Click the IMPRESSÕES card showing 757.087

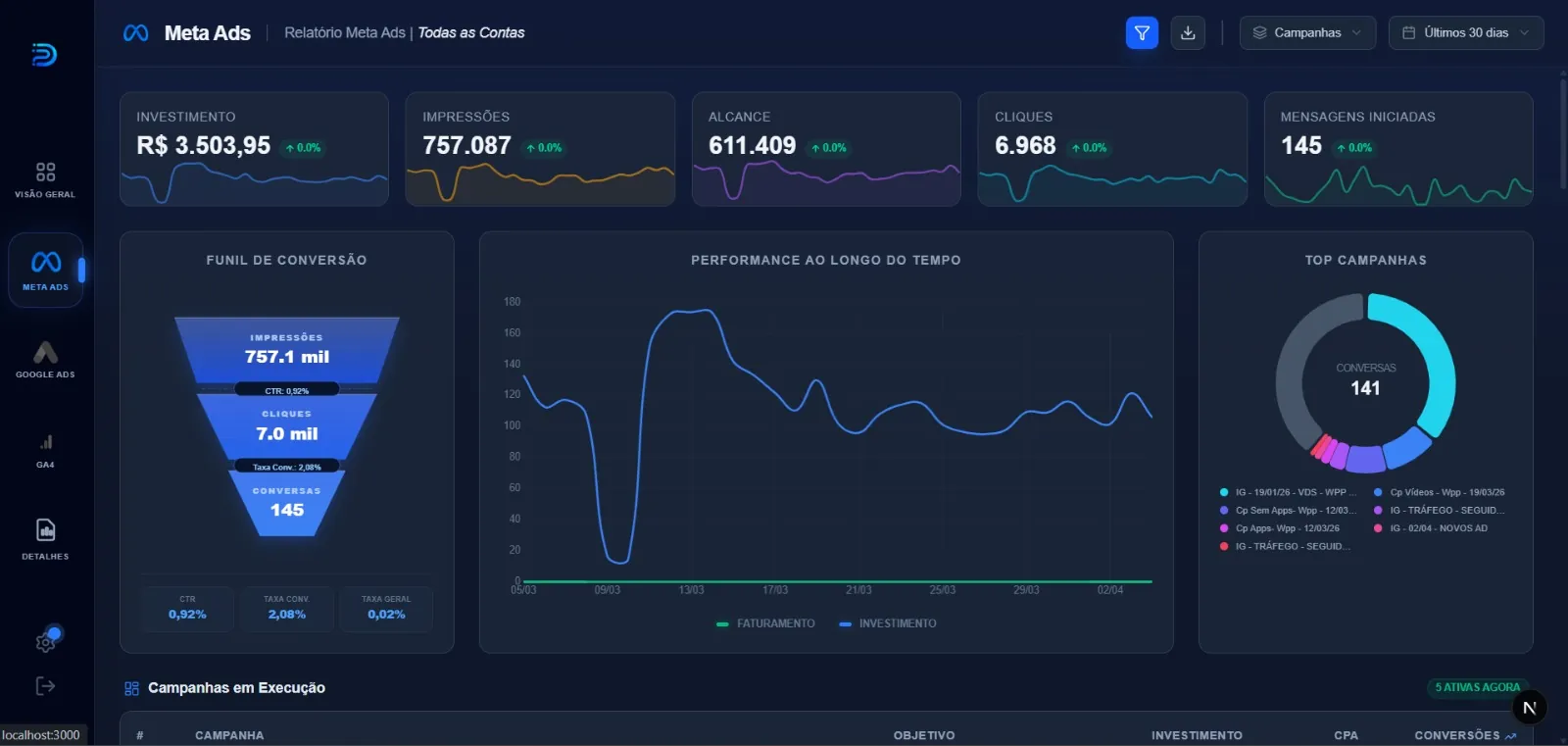[540, 149]
